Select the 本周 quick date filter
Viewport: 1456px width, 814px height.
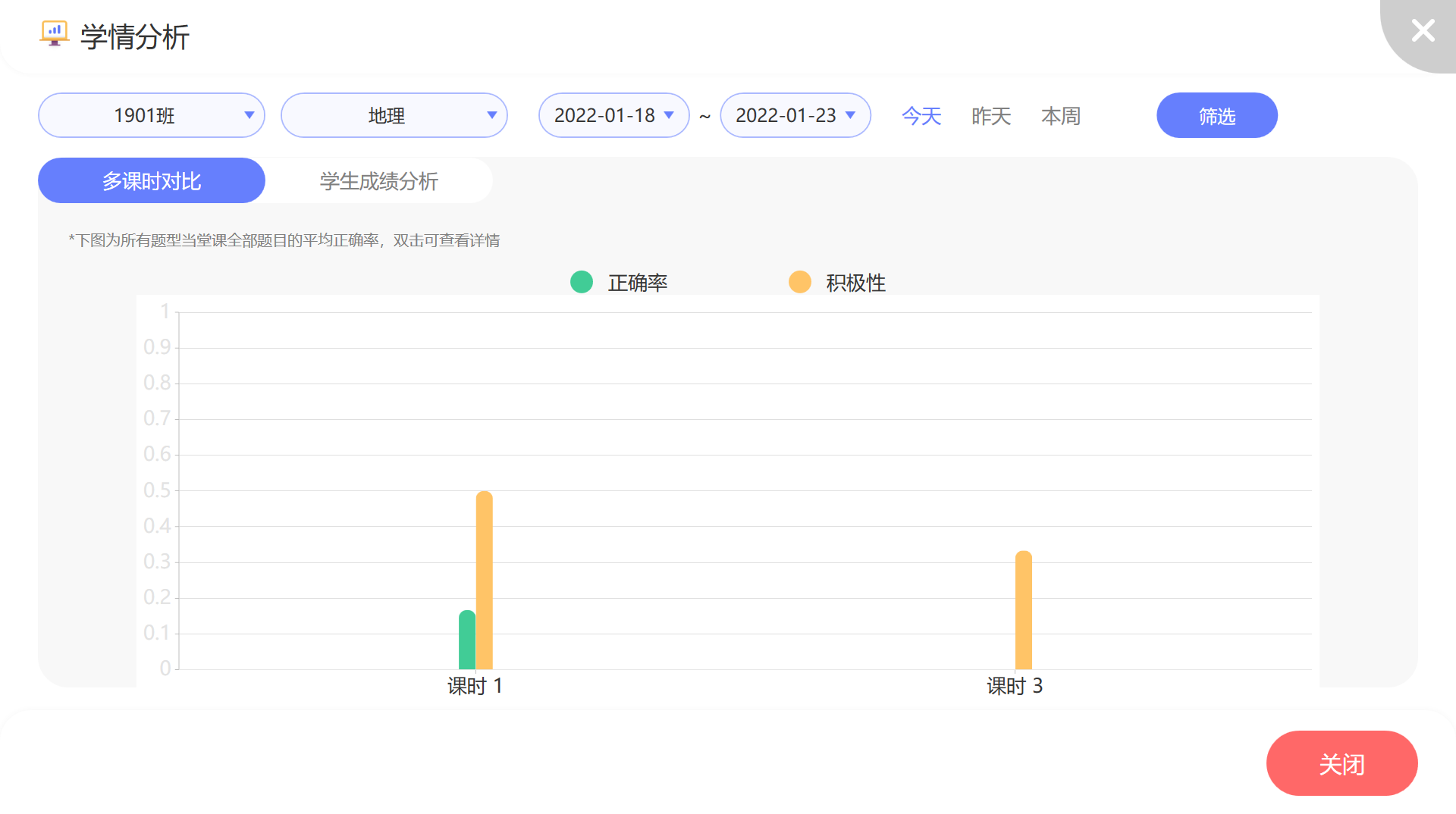pyautogui.click(x=1061, y=116)
